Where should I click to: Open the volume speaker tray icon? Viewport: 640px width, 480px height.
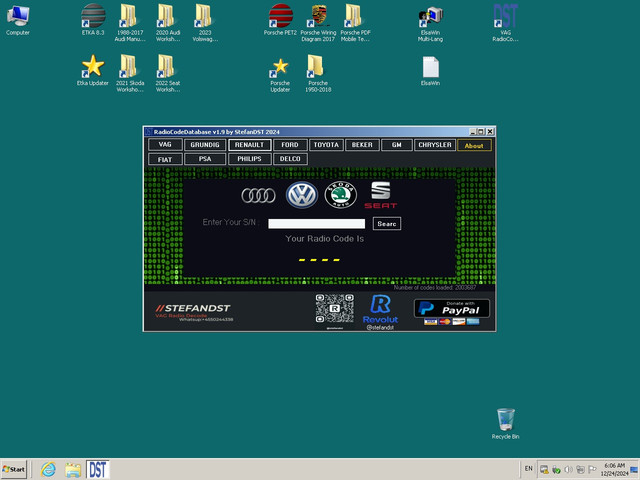pos(568,470)
